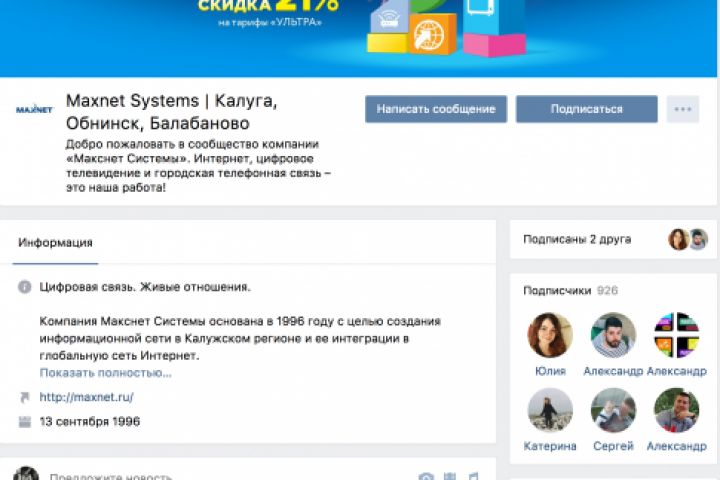This screenshot has width=720, height=480.
Task: Click your avatar beside the post box
Action: [x=26, y=474]
